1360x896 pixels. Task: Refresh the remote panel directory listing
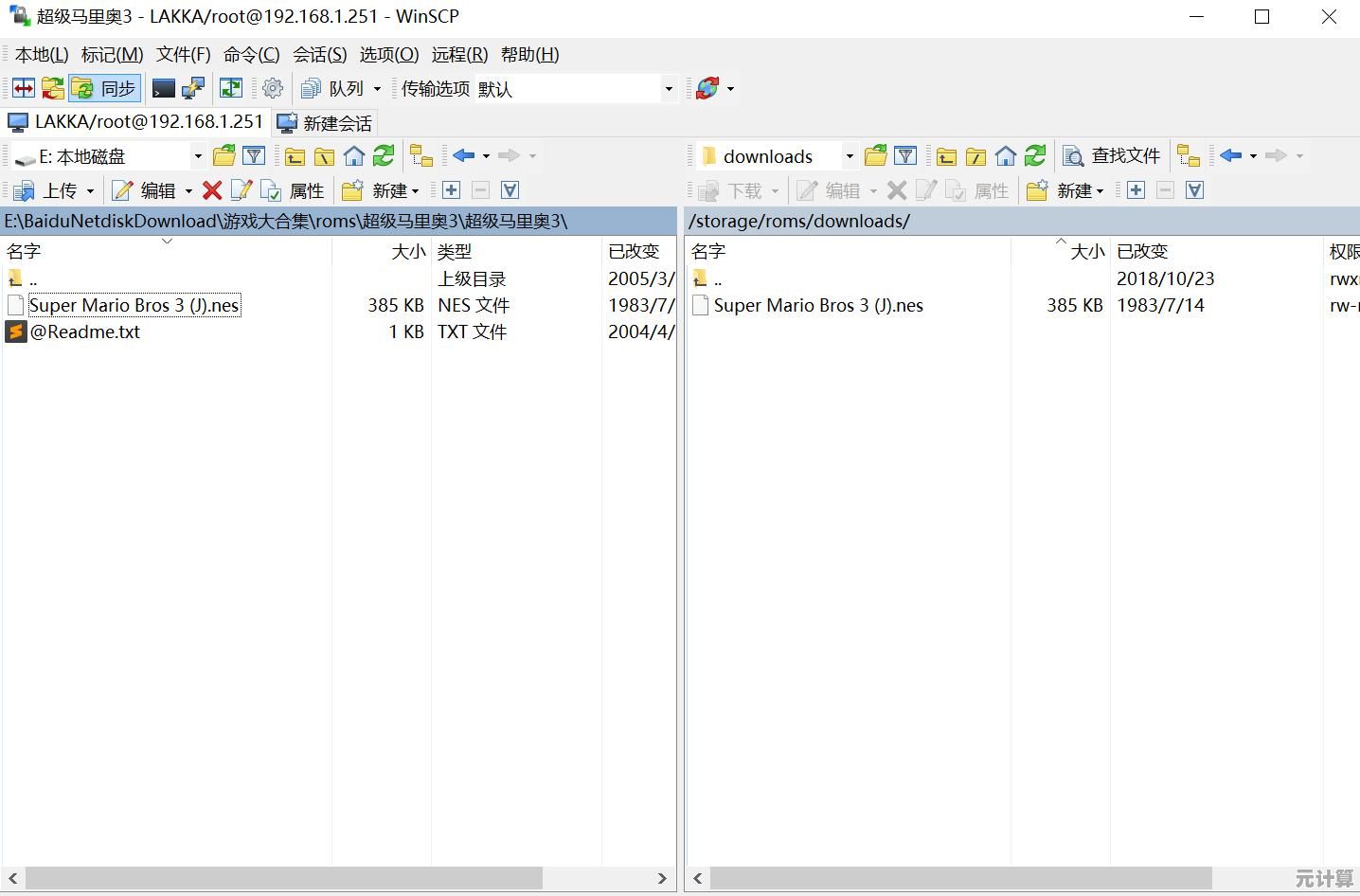click(x=1035, y=155)
